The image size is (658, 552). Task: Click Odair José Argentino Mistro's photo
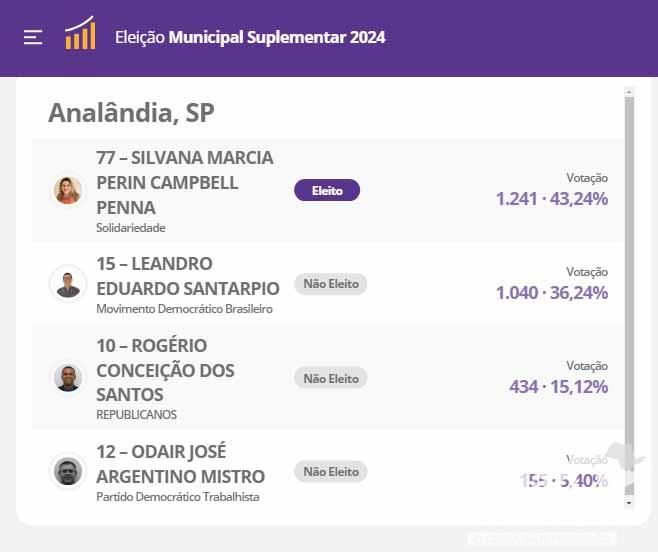point(68,471)
